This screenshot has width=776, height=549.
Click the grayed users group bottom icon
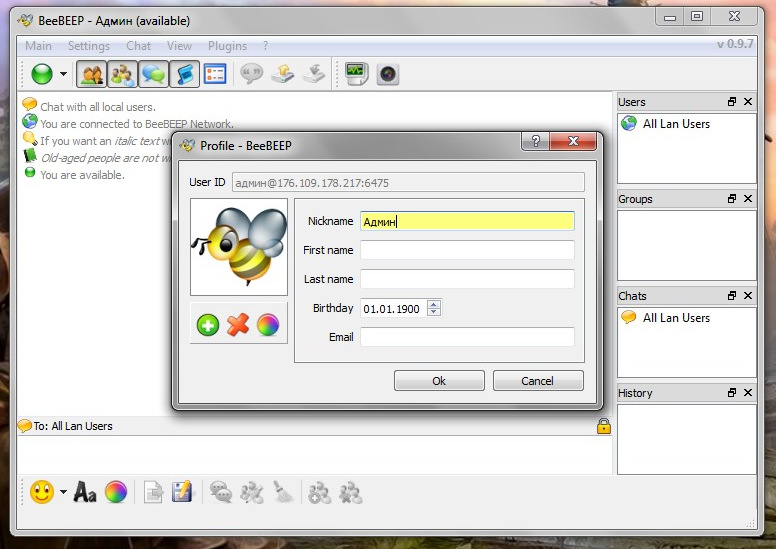(252, 492)
